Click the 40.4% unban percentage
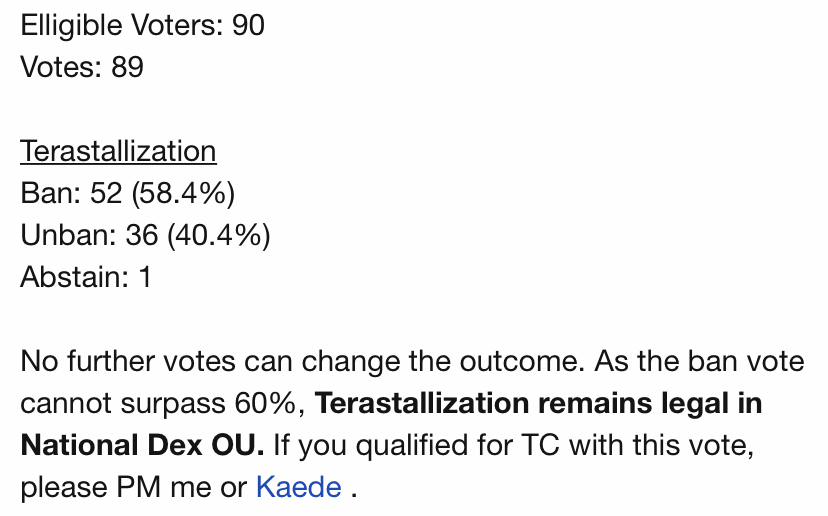Image resolution: width=828 pixels, height=516 pixels. (218, 235)
